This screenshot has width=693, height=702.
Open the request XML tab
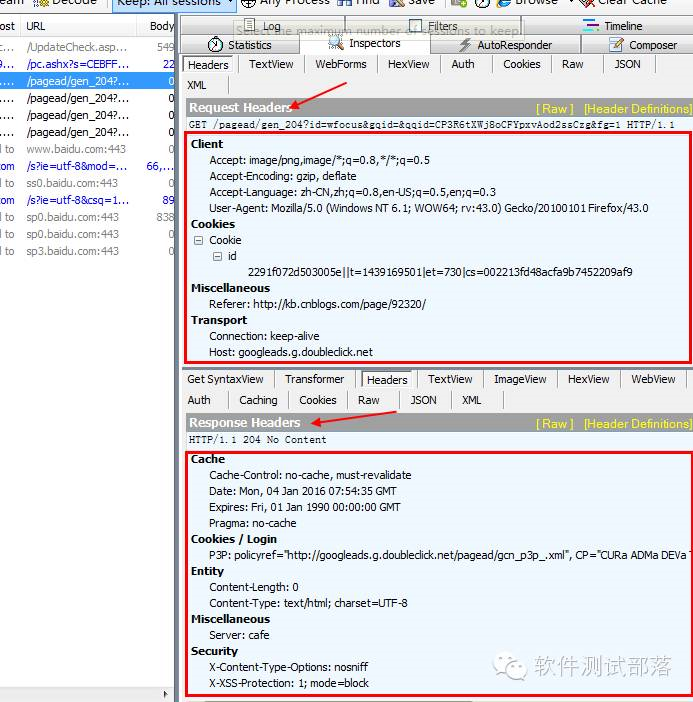click(x=197, y=85)
